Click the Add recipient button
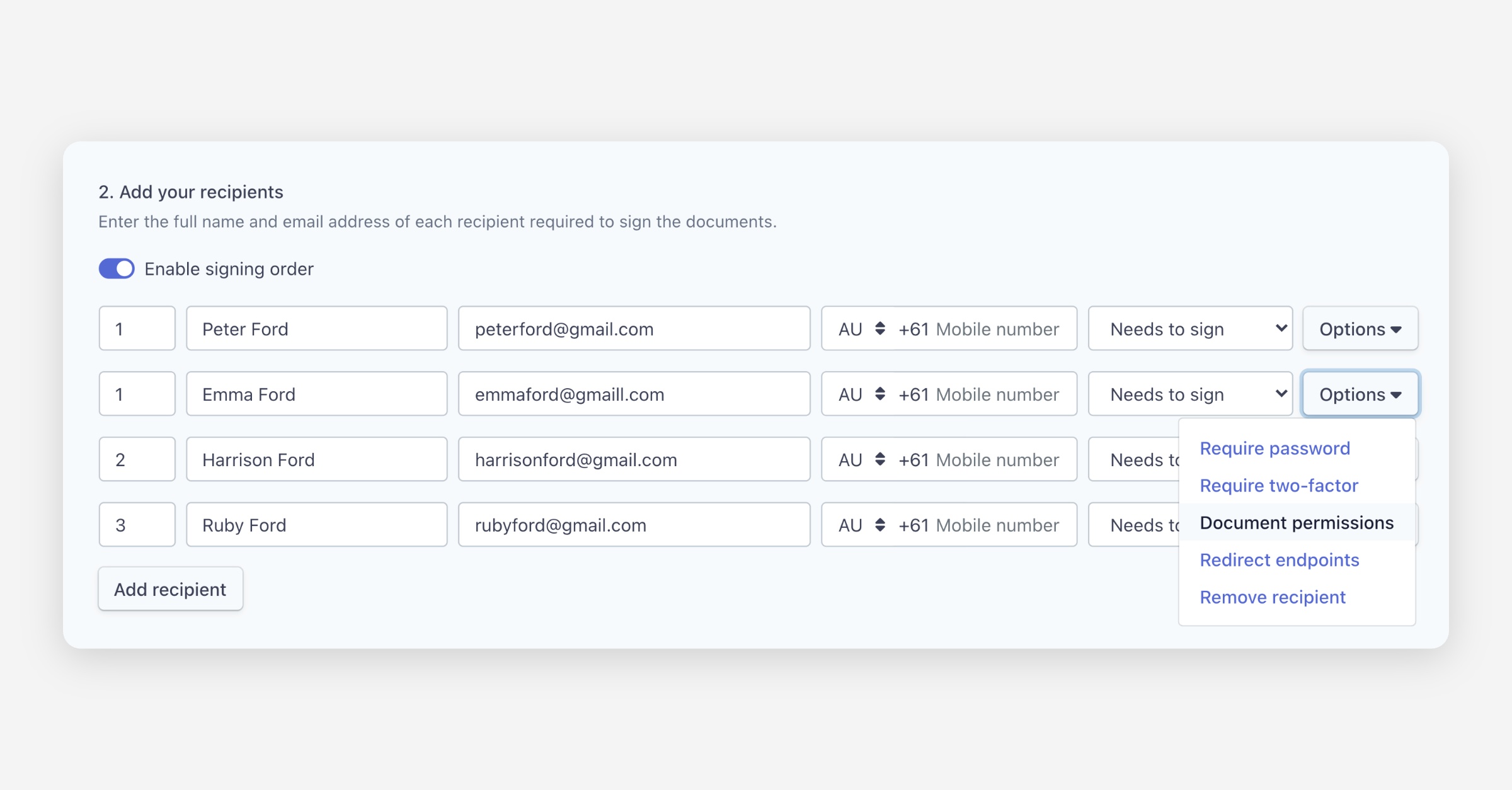The width and height of the screenshot is (1512, 790). pyautogui.click(x=170, y=590)
